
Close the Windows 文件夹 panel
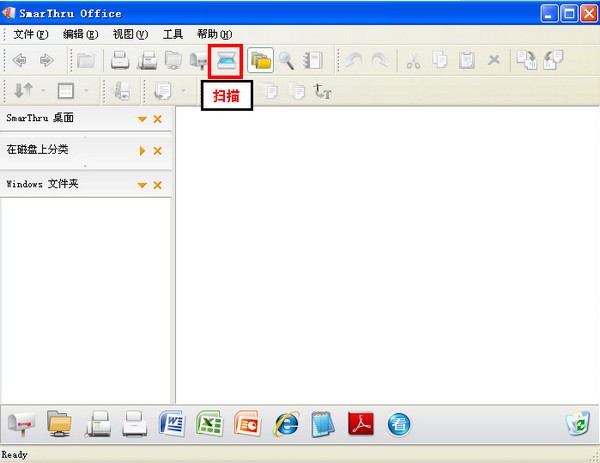[x=157, y=185]
